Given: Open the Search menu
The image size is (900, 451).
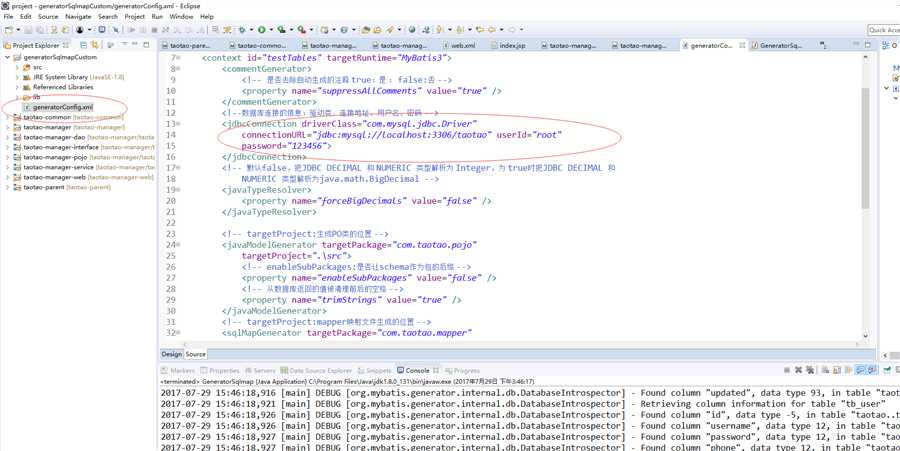Looking at the screenshot, I should tap(108, 17).
